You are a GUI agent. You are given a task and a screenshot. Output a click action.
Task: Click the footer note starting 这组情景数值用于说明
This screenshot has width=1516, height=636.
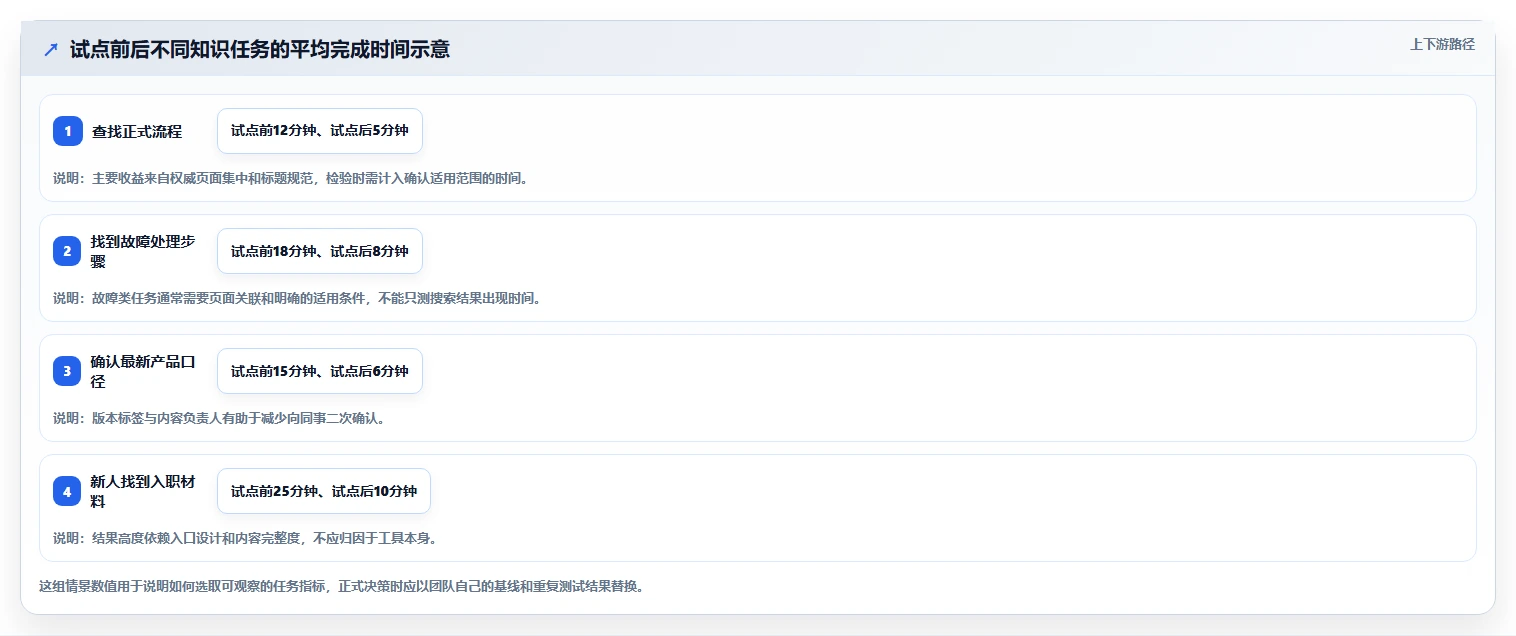[341, 586]
